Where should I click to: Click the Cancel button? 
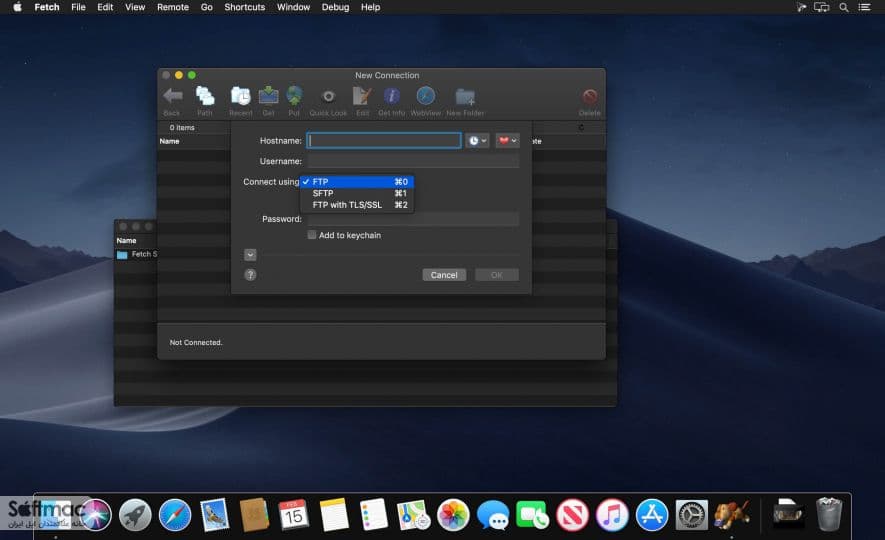tap(444, 275)
